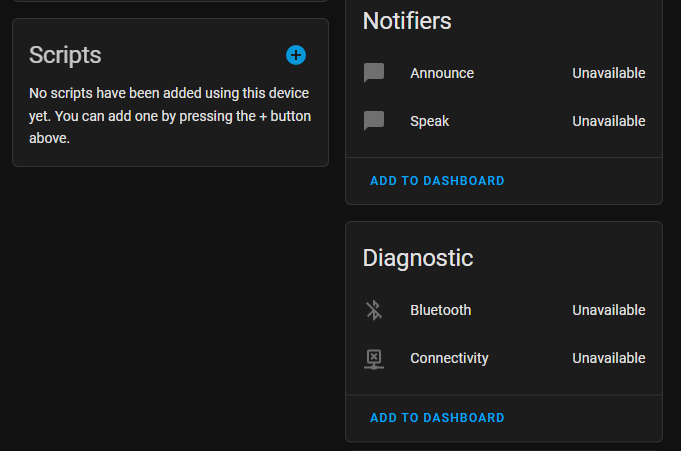This screenshot has width=681, height=451.
Task: Add Diagnostic entities to dashboard
Action: 437,418
